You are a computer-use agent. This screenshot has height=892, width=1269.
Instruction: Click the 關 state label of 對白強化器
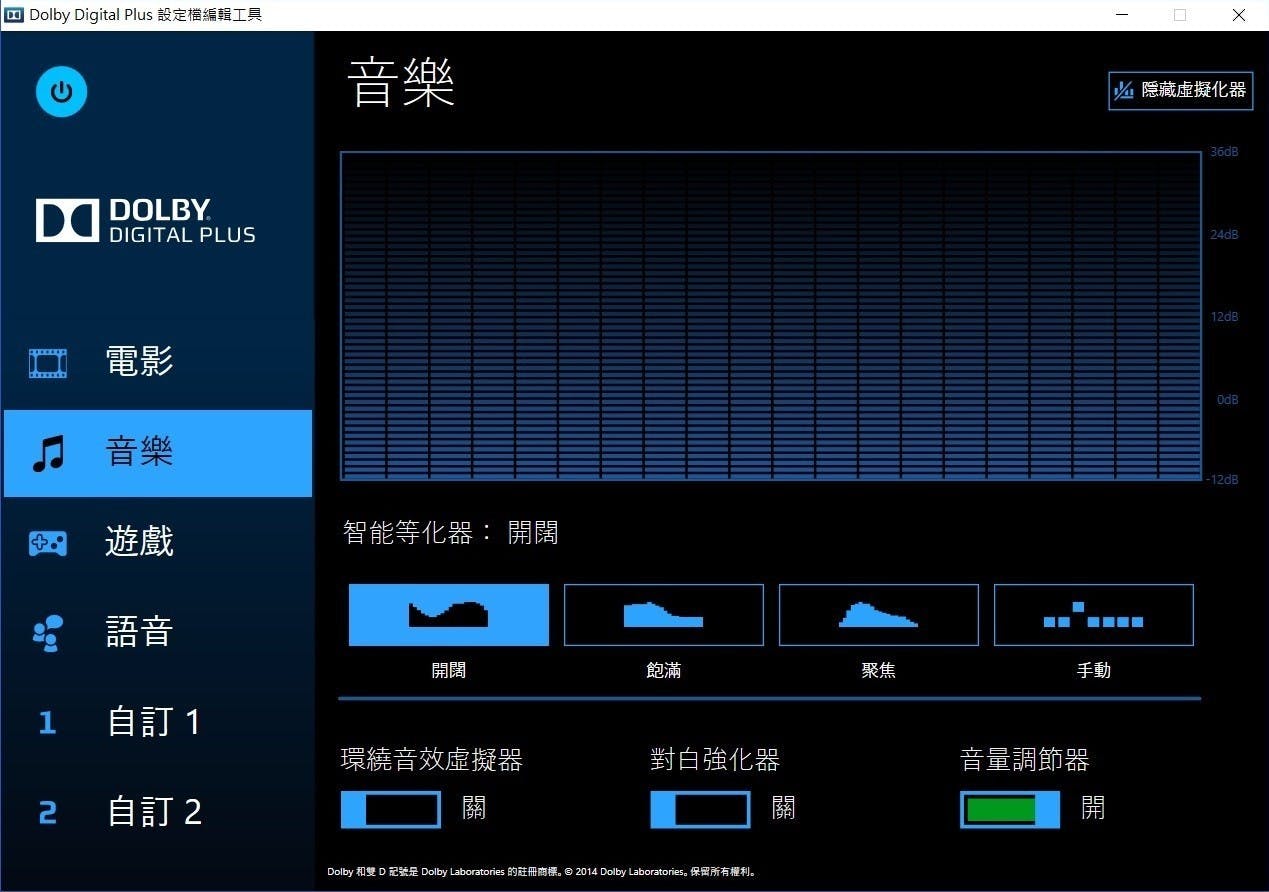pos(783,808)
